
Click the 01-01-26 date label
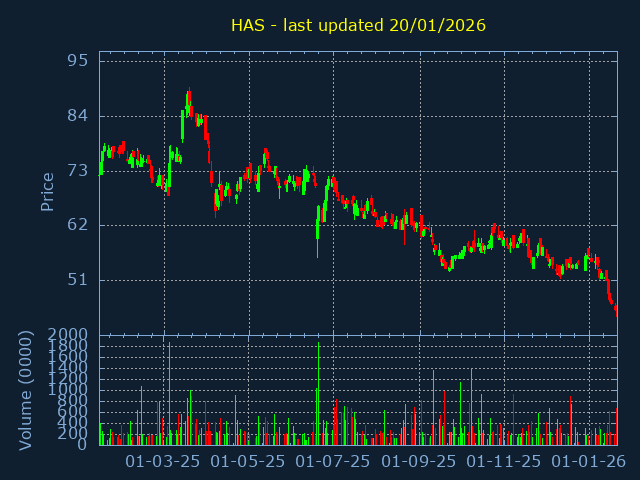[589, 462]
